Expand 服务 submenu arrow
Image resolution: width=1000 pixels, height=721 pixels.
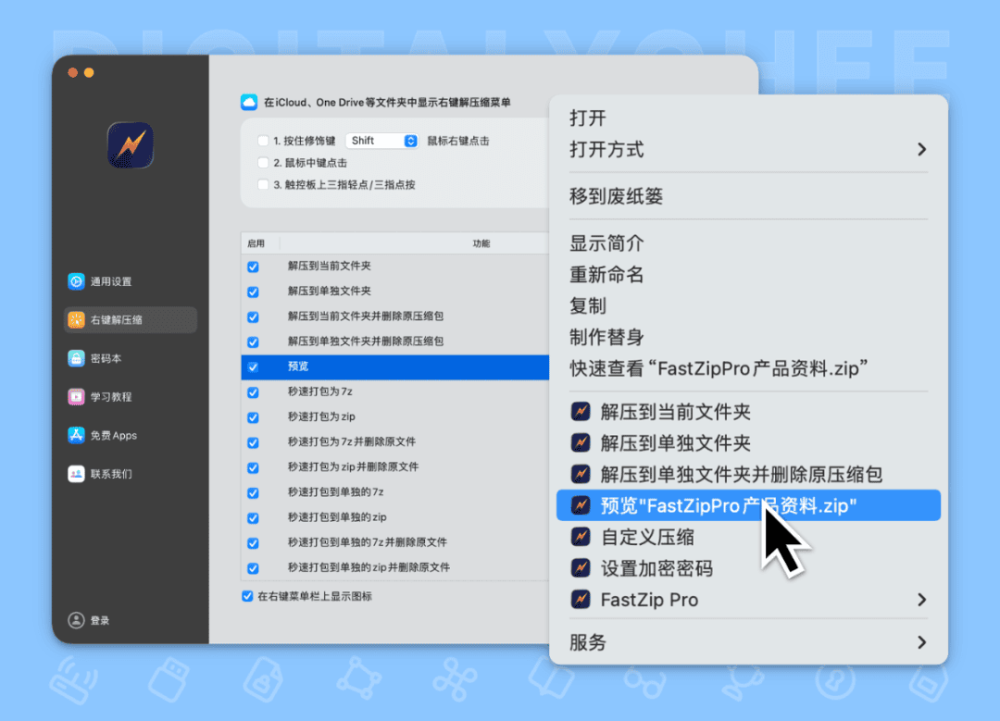[x=922, y=643]
